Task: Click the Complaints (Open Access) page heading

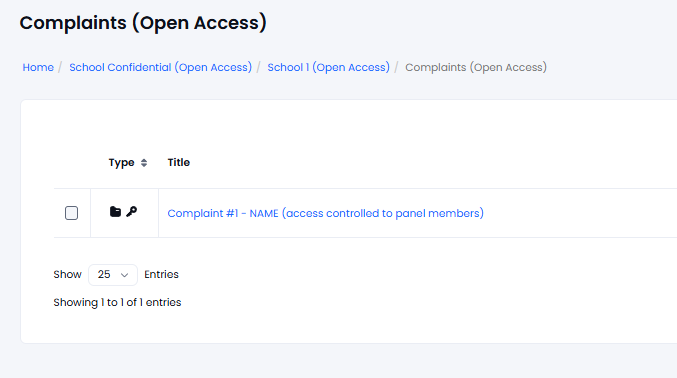Action: [143, 23]
